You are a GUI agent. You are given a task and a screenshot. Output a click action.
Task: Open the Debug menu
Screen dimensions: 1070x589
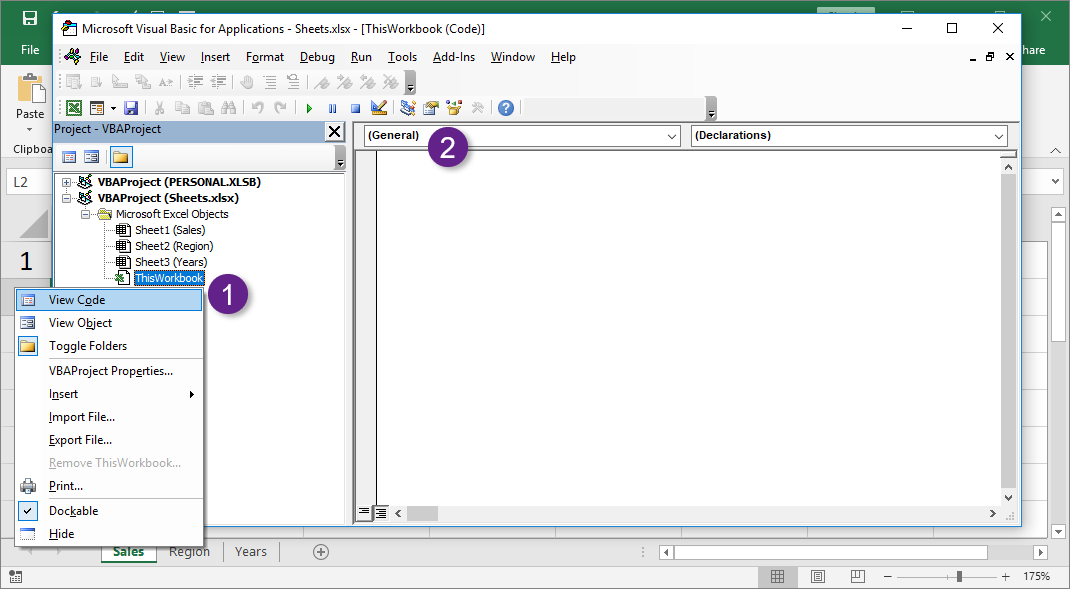(317, 57)
